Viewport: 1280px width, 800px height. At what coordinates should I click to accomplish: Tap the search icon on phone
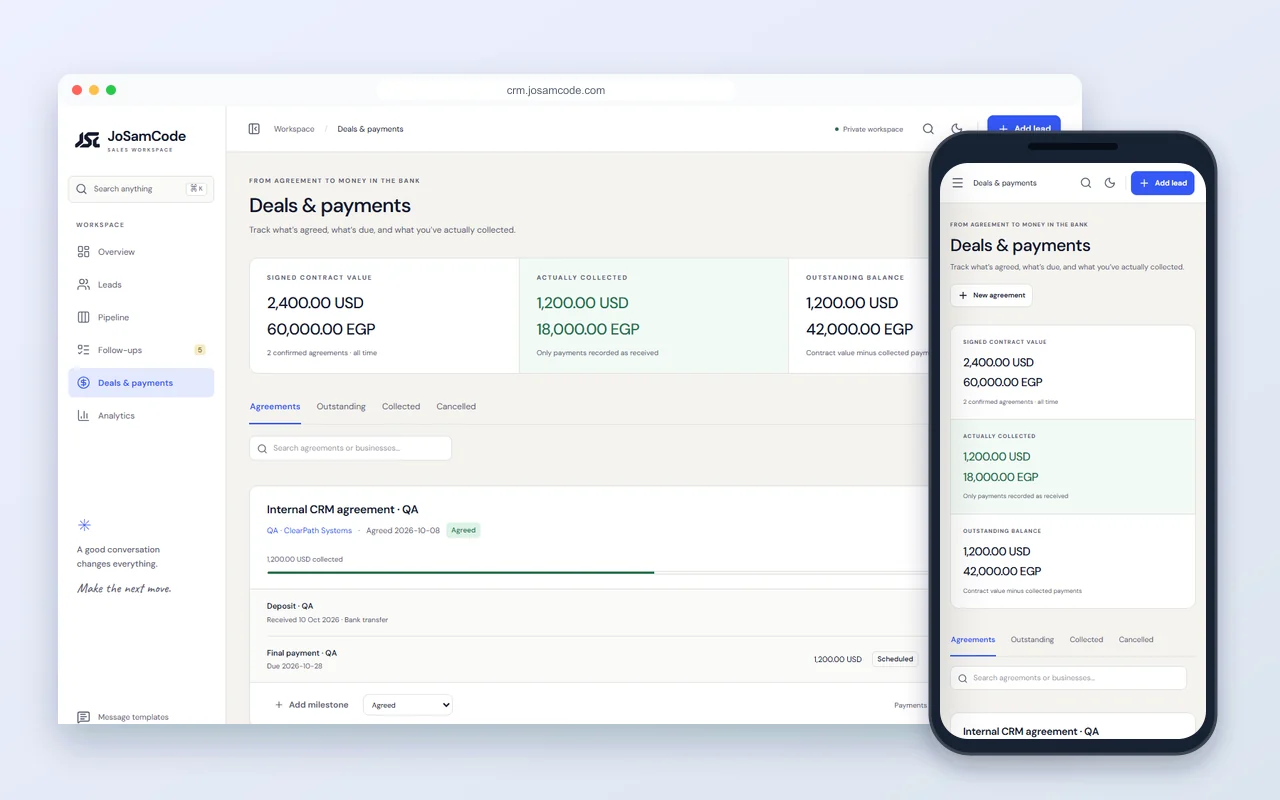pos(1086,183)
